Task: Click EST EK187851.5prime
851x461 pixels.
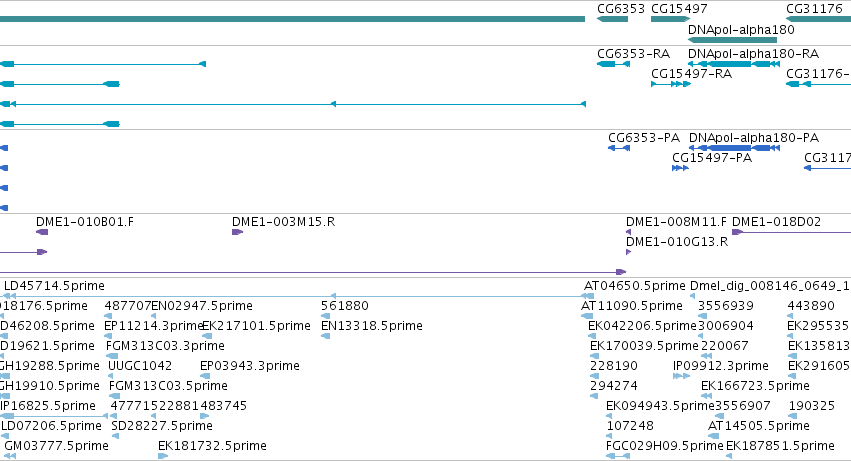Action: pyautogui.click(x=780, y=446)
